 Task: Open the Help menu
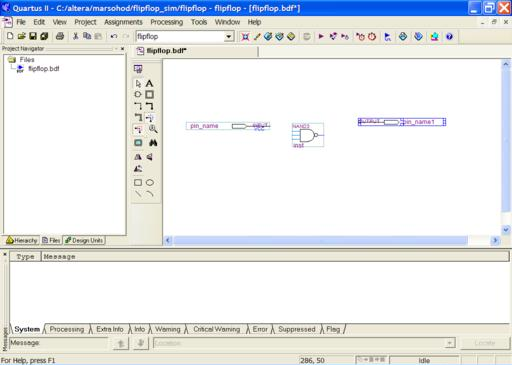tap(254, 22)
